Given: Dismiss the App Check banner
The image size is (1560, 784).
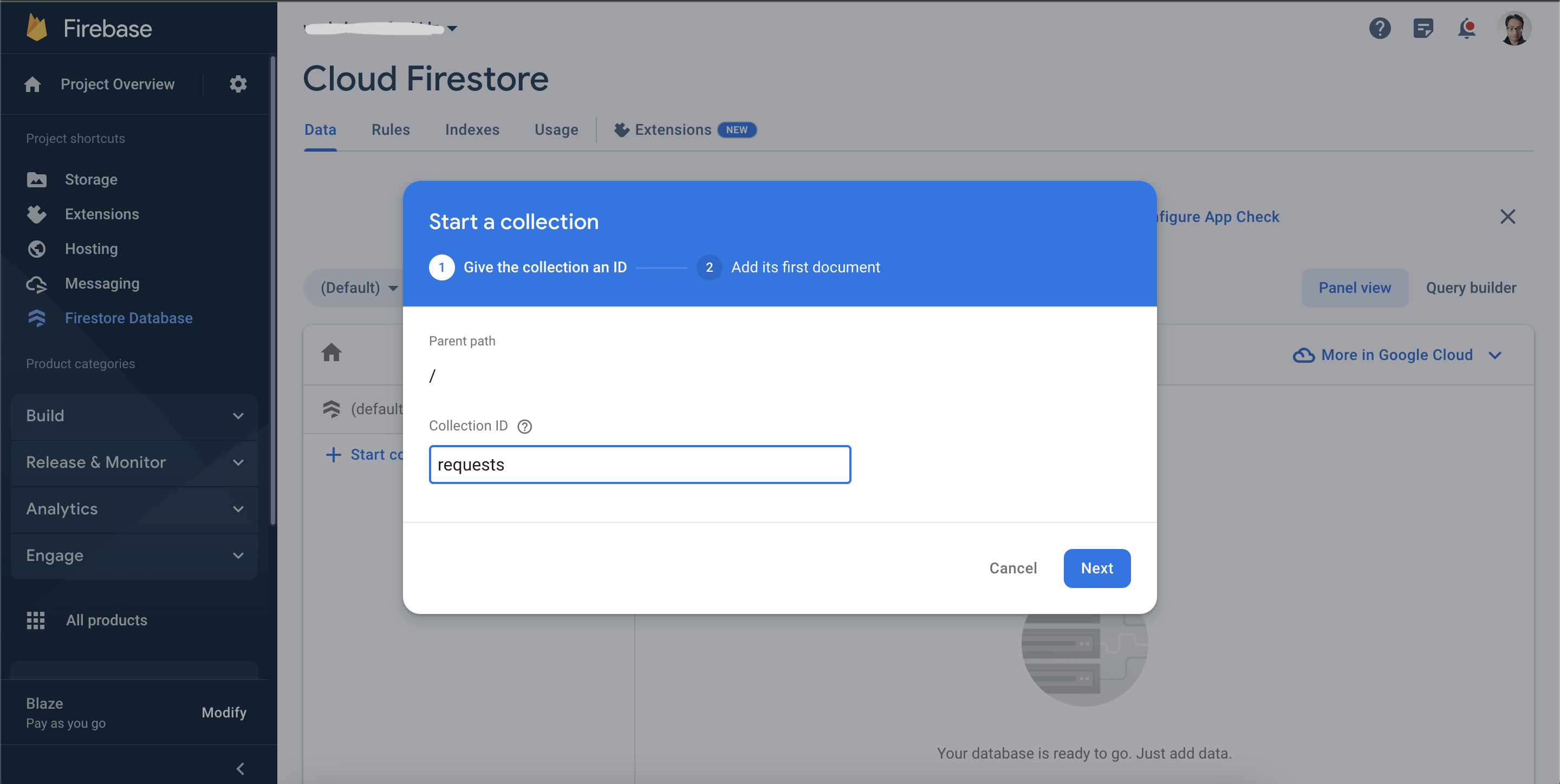Looking at the screenshot, I should [x=1507, y=217].
